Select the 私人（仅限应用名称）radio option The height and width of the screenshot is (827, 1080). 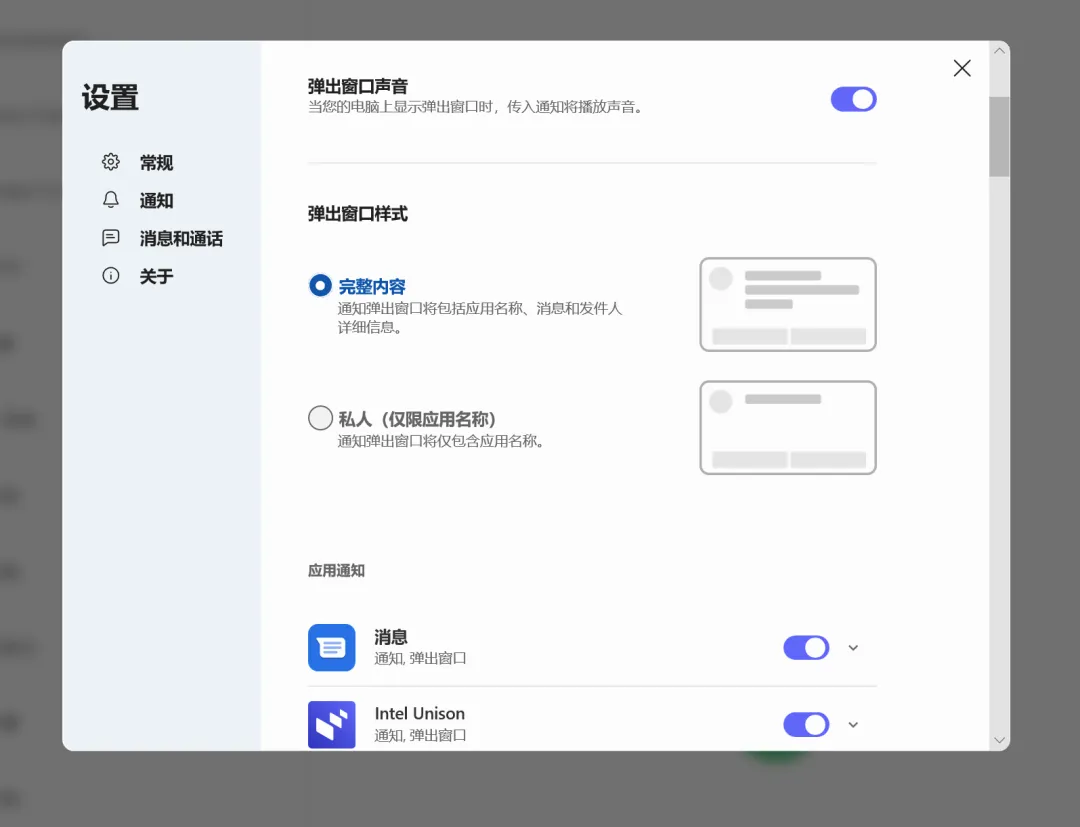[320, 417]
